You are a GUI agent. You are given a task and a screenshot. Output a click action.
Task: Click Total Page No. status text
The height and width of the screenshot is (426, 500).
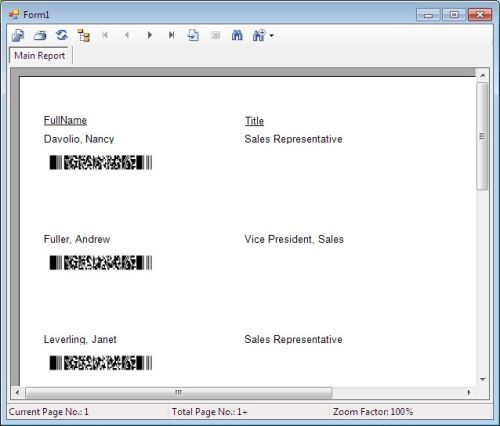coord(209,412)
